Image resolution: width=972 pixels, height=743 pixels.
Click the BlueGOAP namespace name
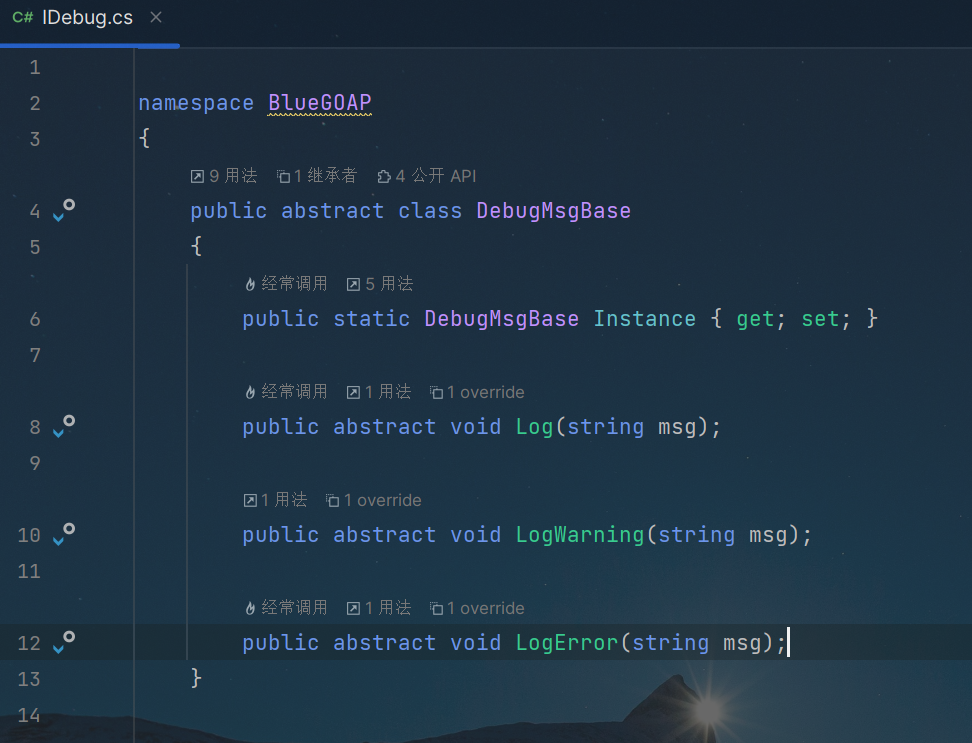[320, 102]
